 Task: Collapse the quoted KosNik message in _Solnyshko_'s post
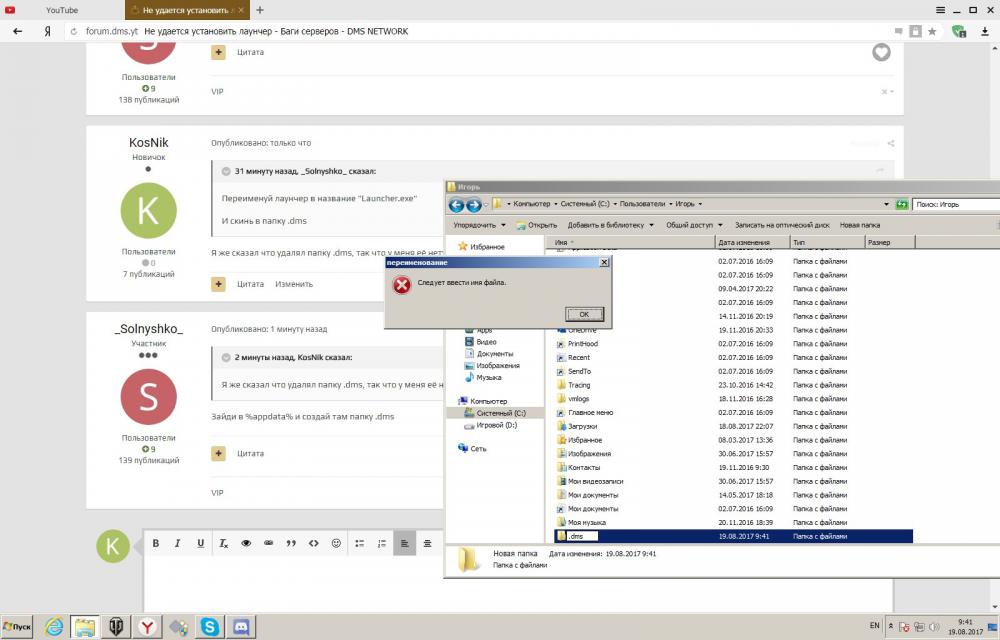coord(226,358)
